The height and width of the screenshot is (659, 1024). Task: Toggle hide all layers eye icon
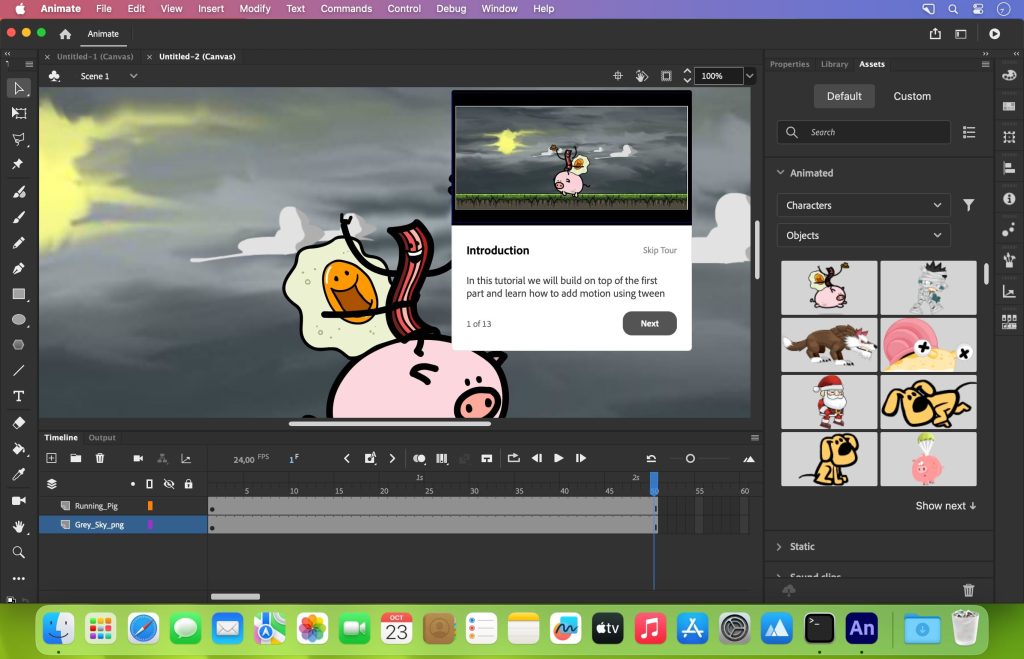168,484
